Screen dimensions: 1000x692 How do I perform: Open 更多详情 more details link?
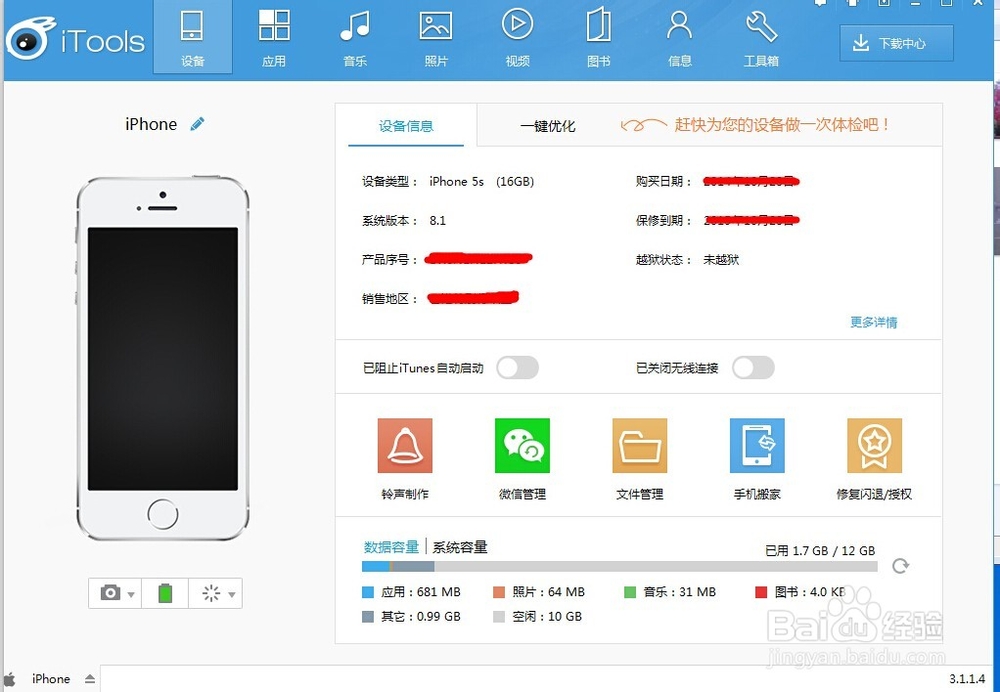[x=873, y=322]
